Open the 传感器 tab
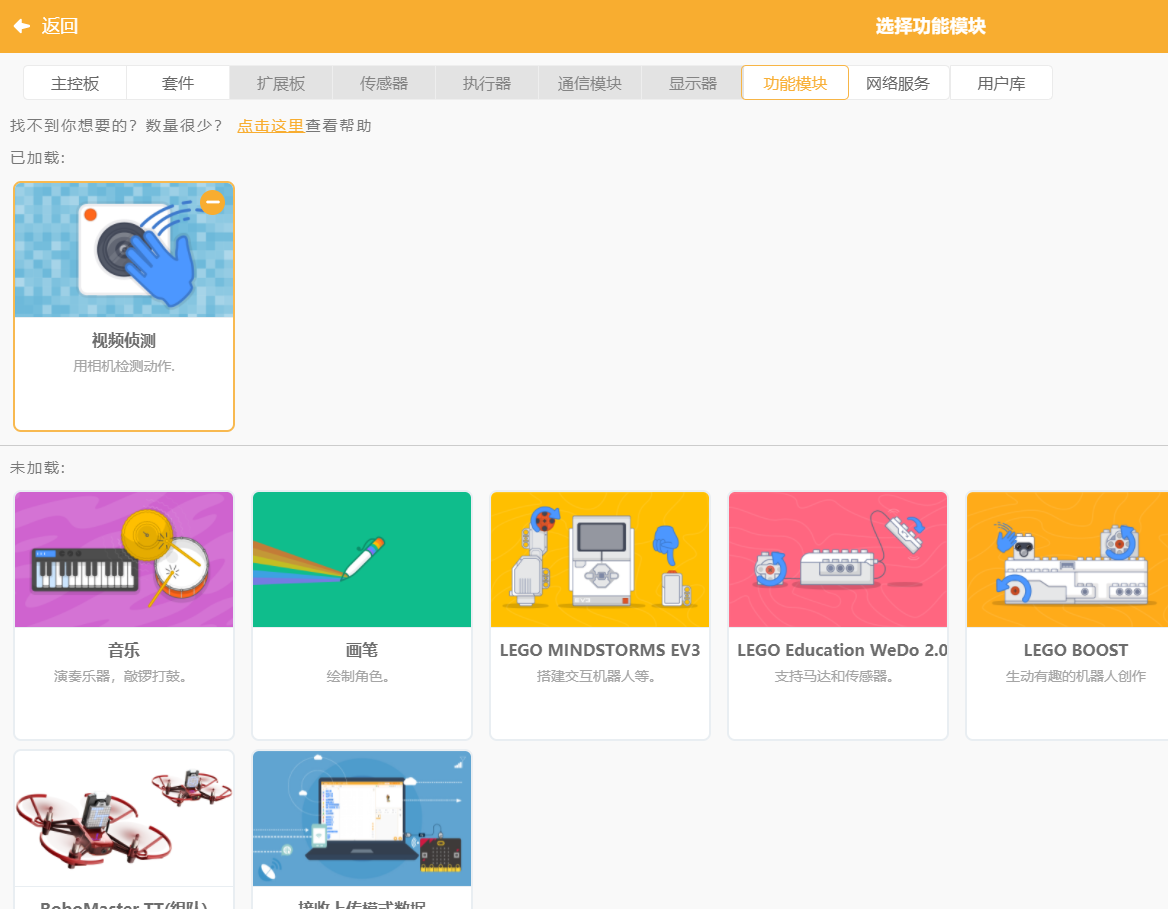 point(384,83)
